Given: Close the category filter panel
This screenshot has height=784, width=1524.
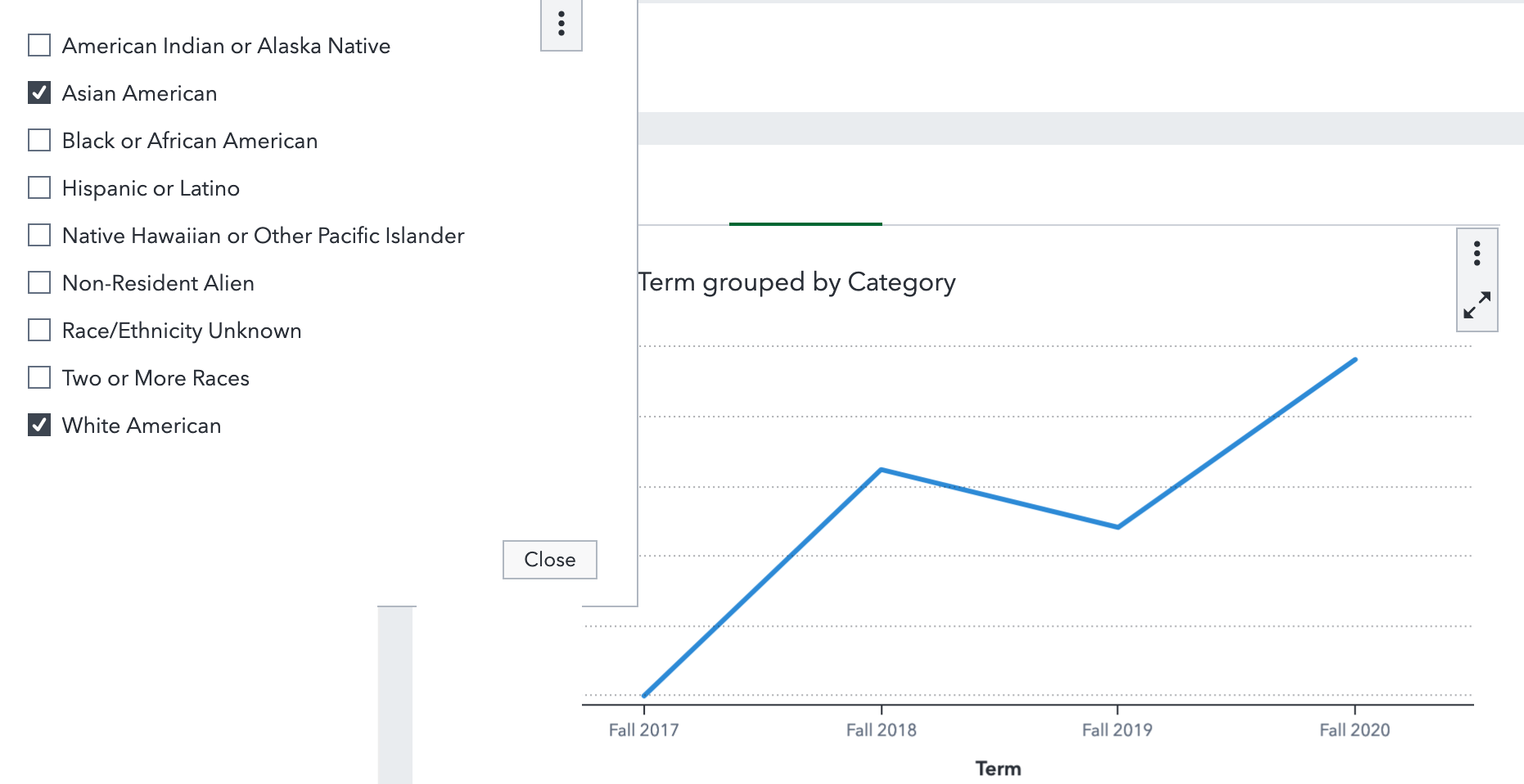Looking at the screenshot, I should coord(549,560).
